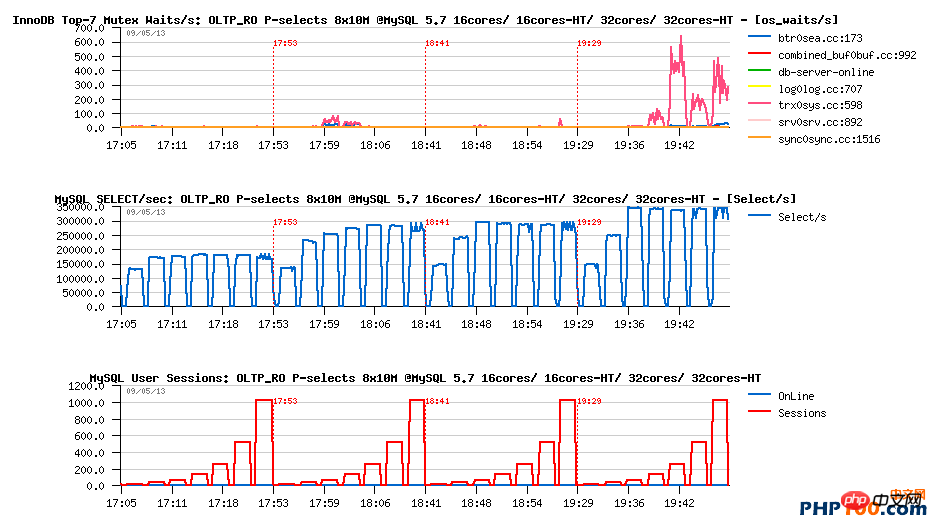Select the btr0sea.cc:173 legend label
The height and width of the screenshot is (520, 932).
click(820, 38)
